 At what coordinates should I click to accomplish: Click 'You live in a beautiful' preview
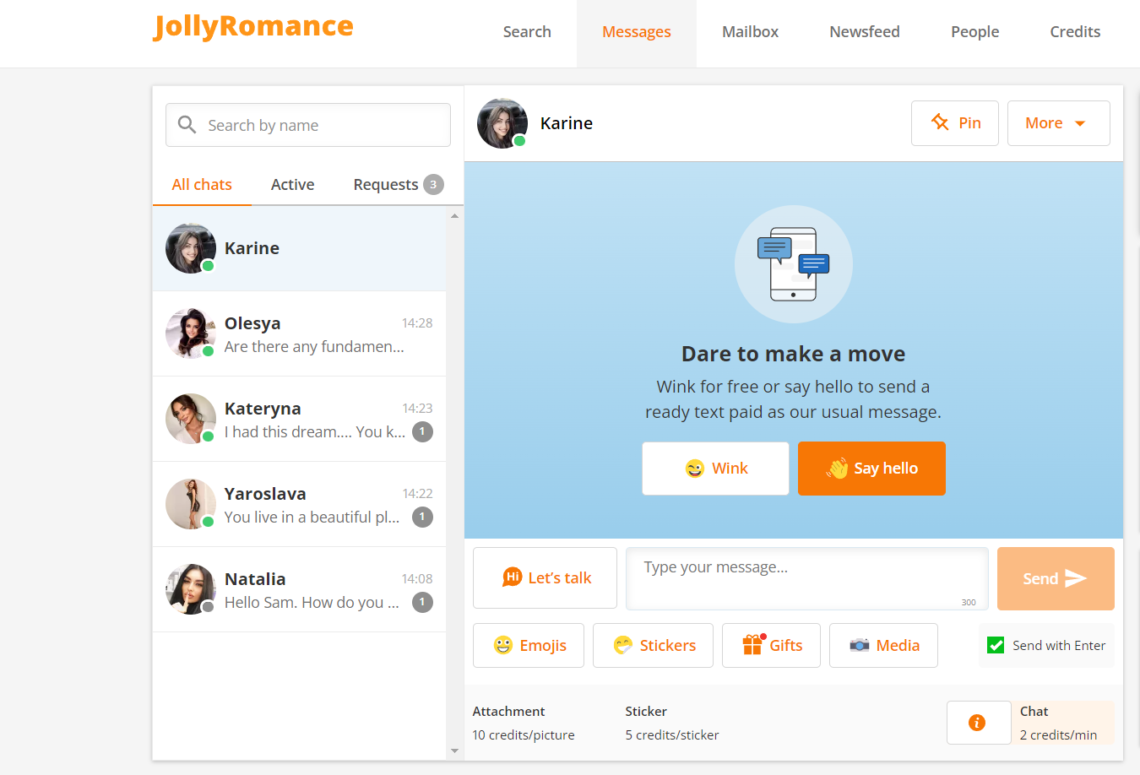pos(312,517)
